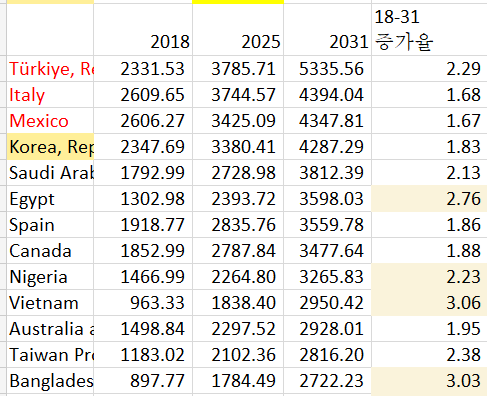The width and height of the screenshot is (487, 396).
Task: Click the cell containing 4347.81
Action: click(327, 121)
